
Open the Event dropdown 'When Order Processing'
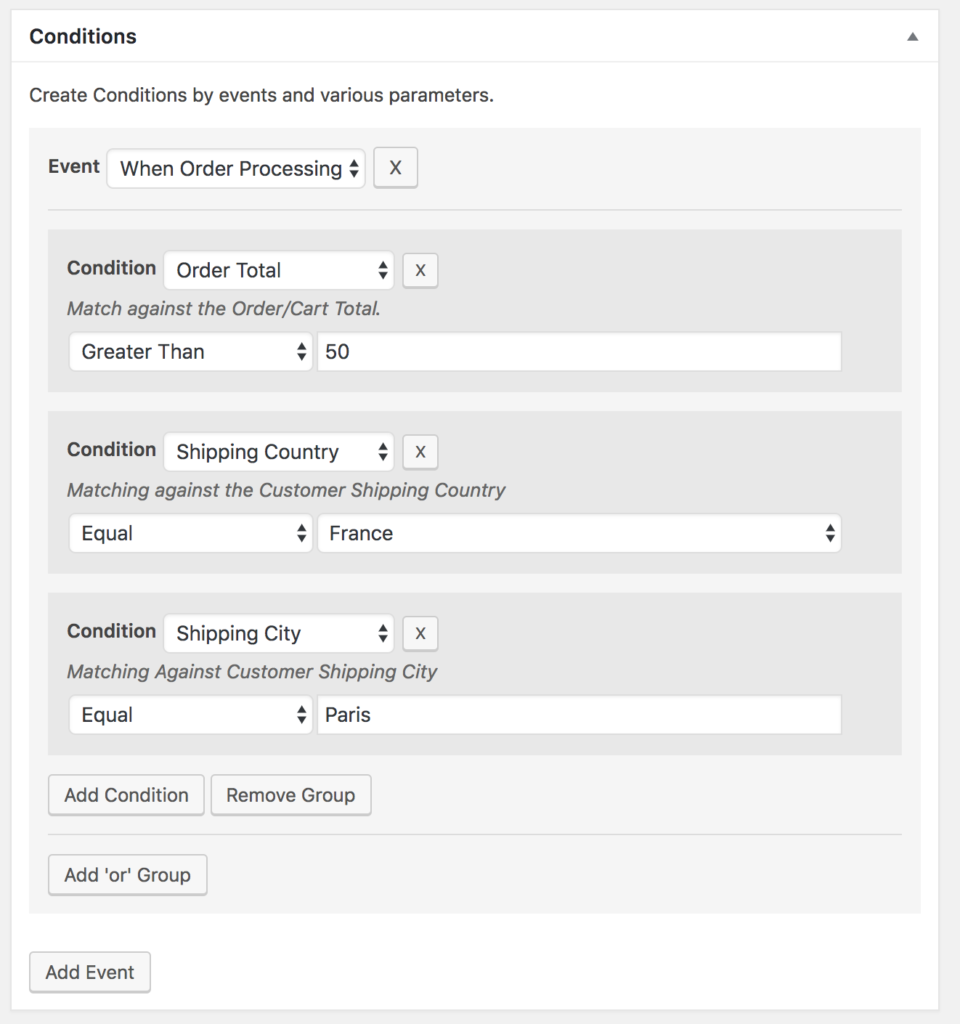tap(237, 169)
